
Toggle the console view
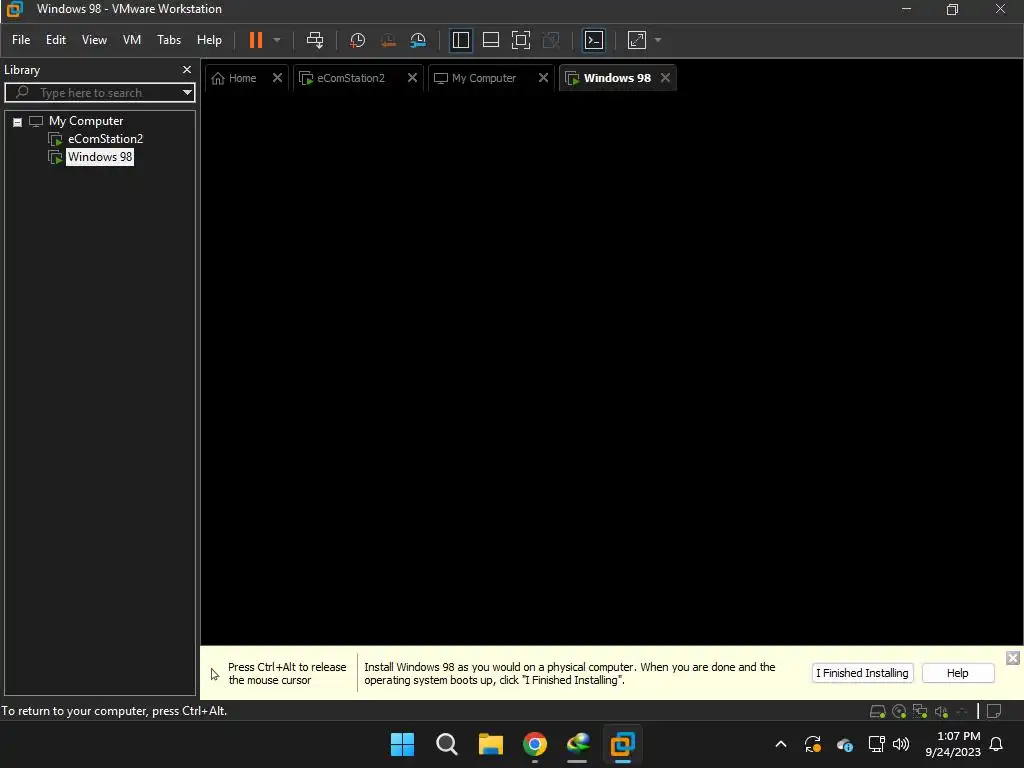pyautogui.click(x=594, y=40)
